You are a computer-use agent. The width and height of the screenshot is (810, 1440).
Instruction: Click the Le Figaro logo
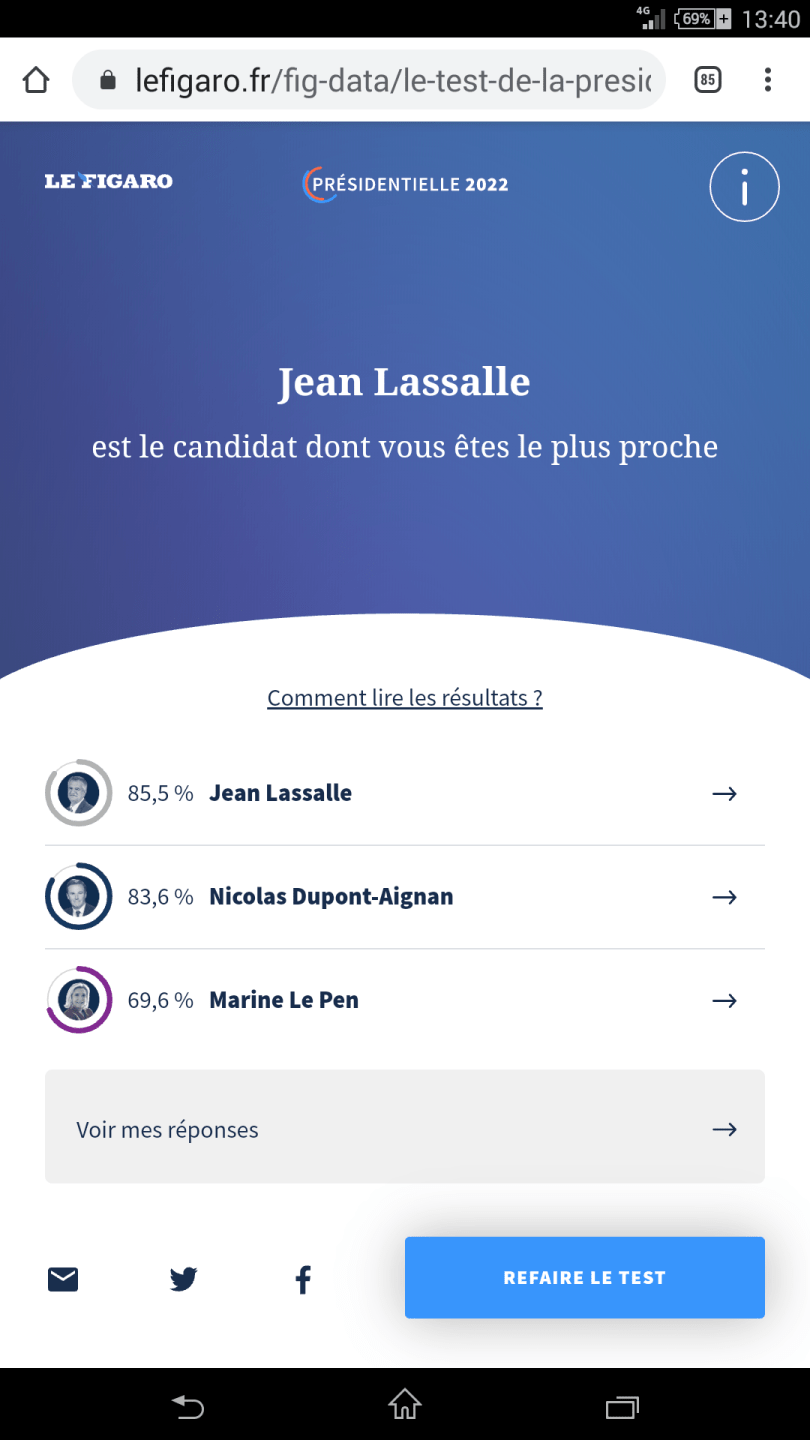108,181
